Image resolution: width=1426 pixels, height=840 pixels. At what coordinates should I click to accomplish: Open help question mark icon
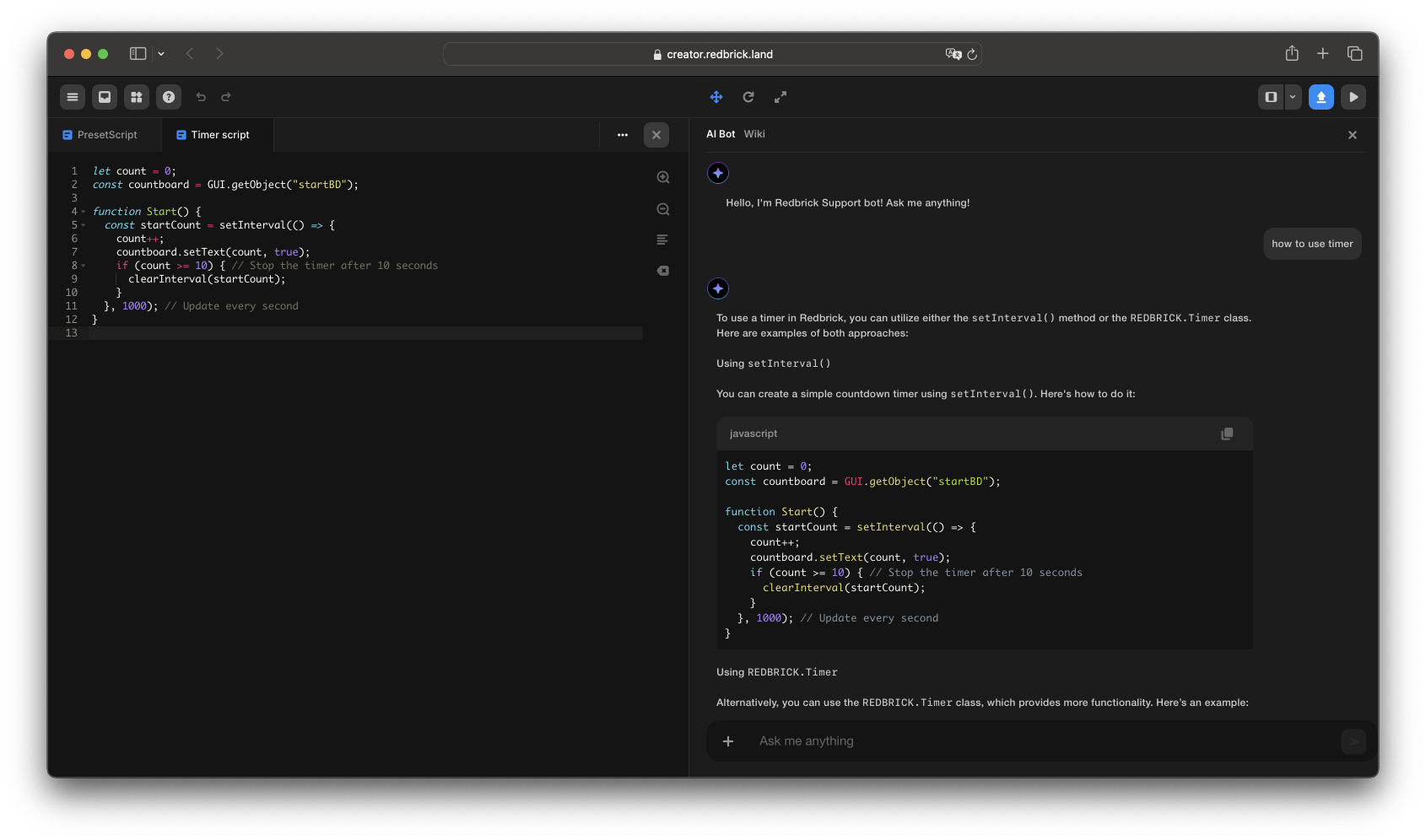tap(169, 97)
